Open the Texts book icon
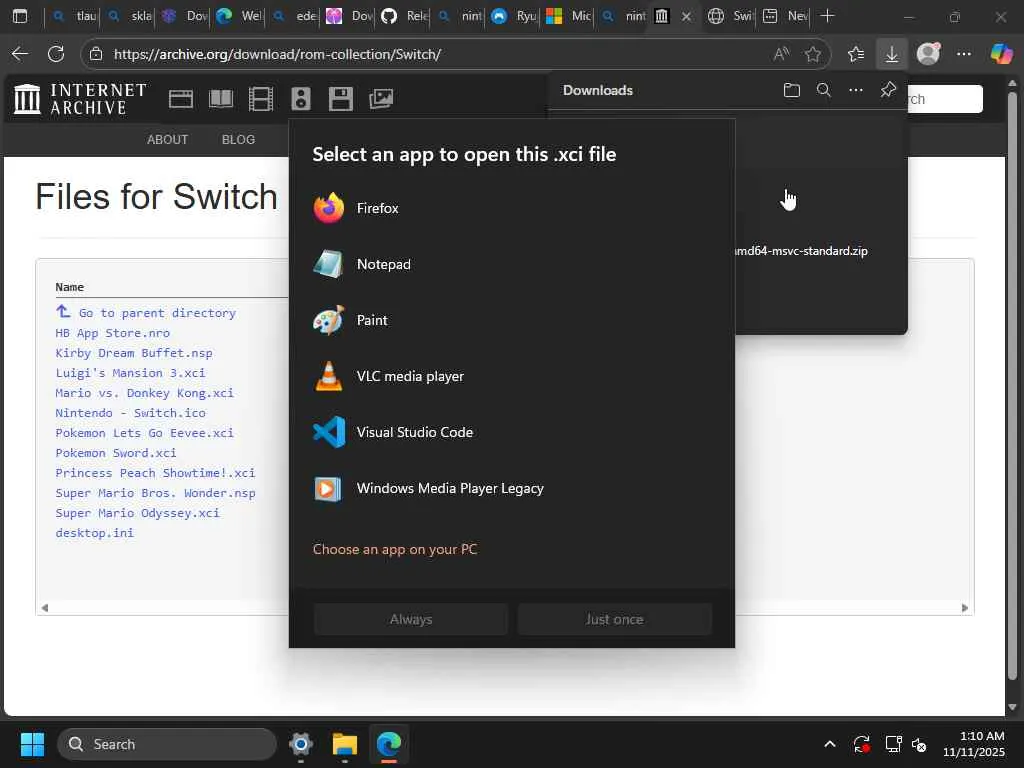1024x768 pixels. [221, 99]
